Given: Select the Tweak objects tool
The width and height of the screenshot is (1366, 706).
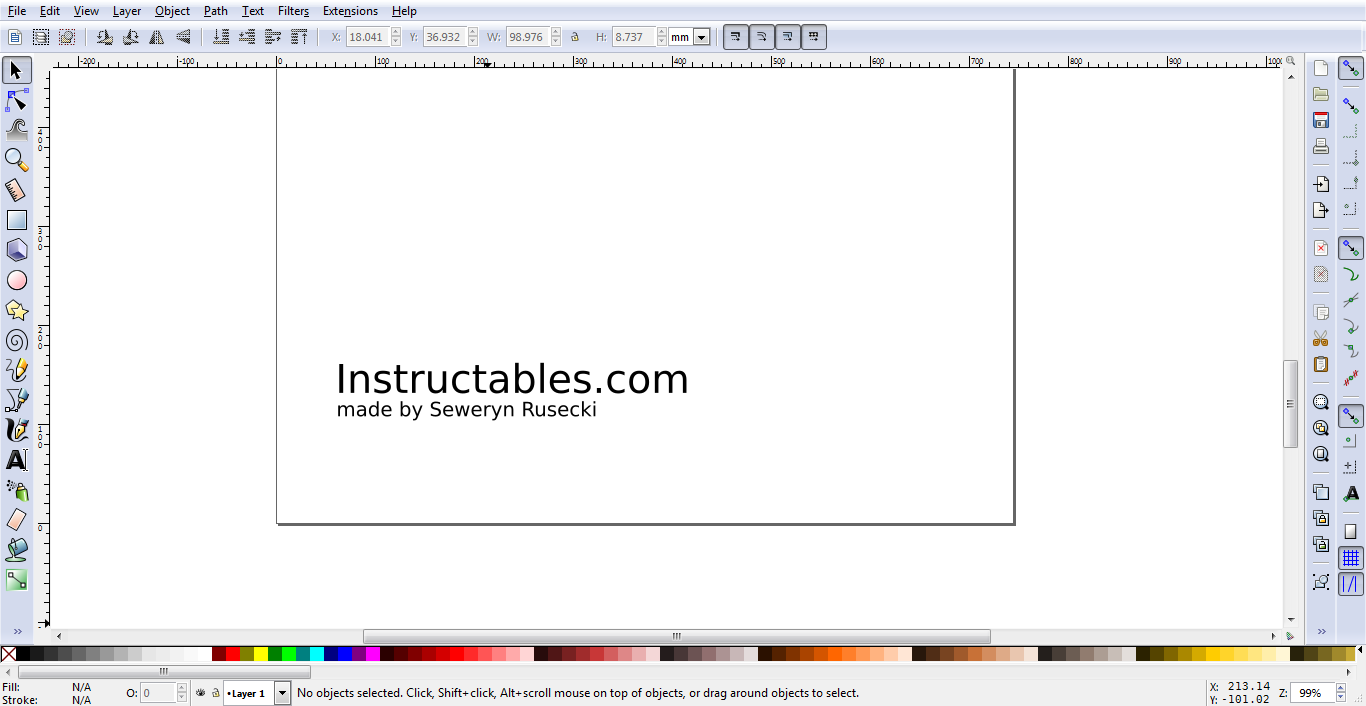Looking at the screenshot, I should 17,130.
